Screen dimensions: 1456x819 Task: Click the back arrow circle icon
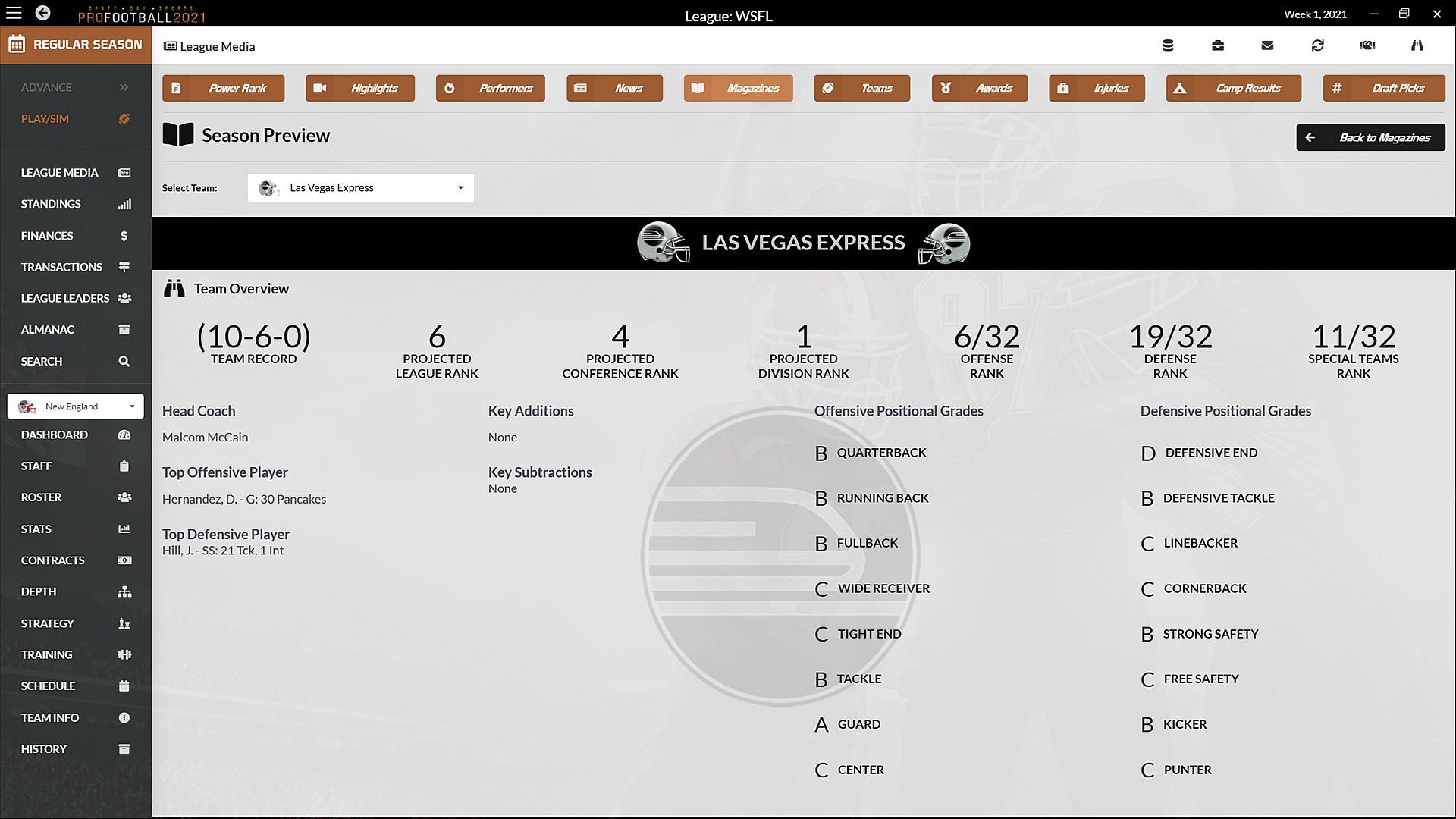pos(43,13)
